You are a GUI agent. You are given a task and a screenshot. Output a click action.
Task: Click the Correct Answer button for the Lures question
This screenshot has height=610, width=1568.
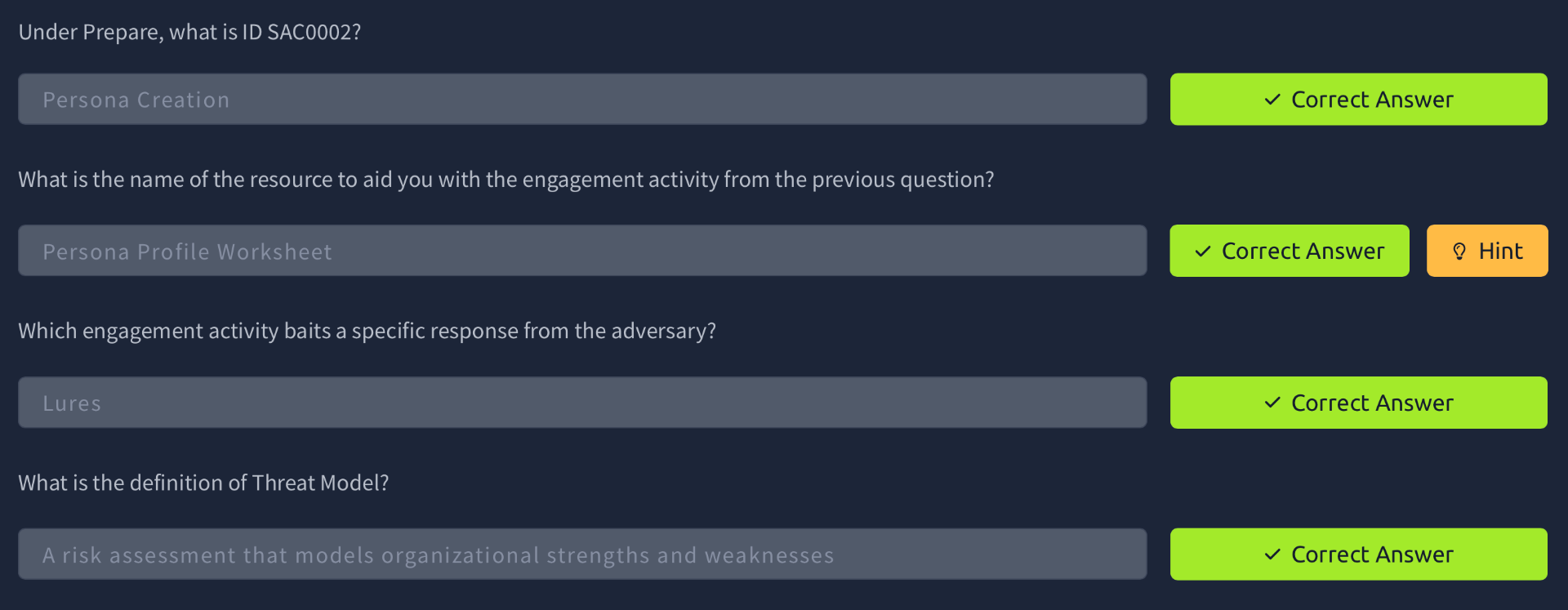1359,403
